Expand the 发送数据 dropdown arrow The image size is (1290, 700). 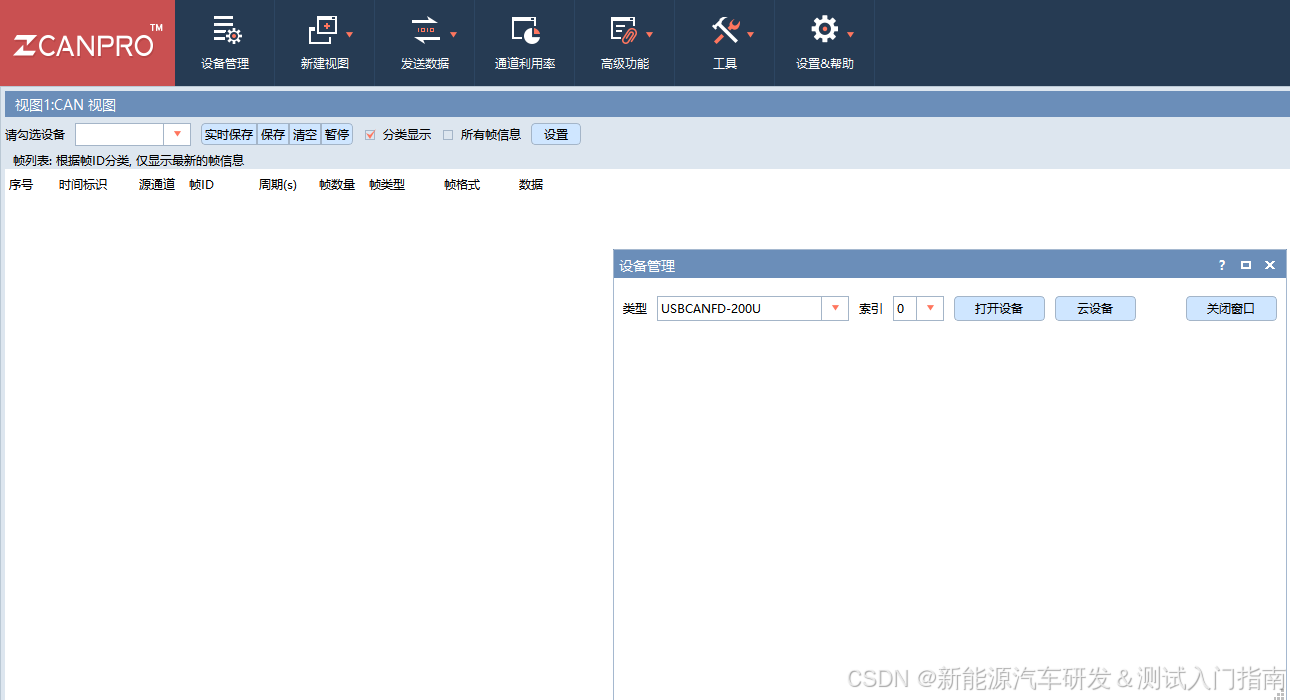click(x=453, y=35)
